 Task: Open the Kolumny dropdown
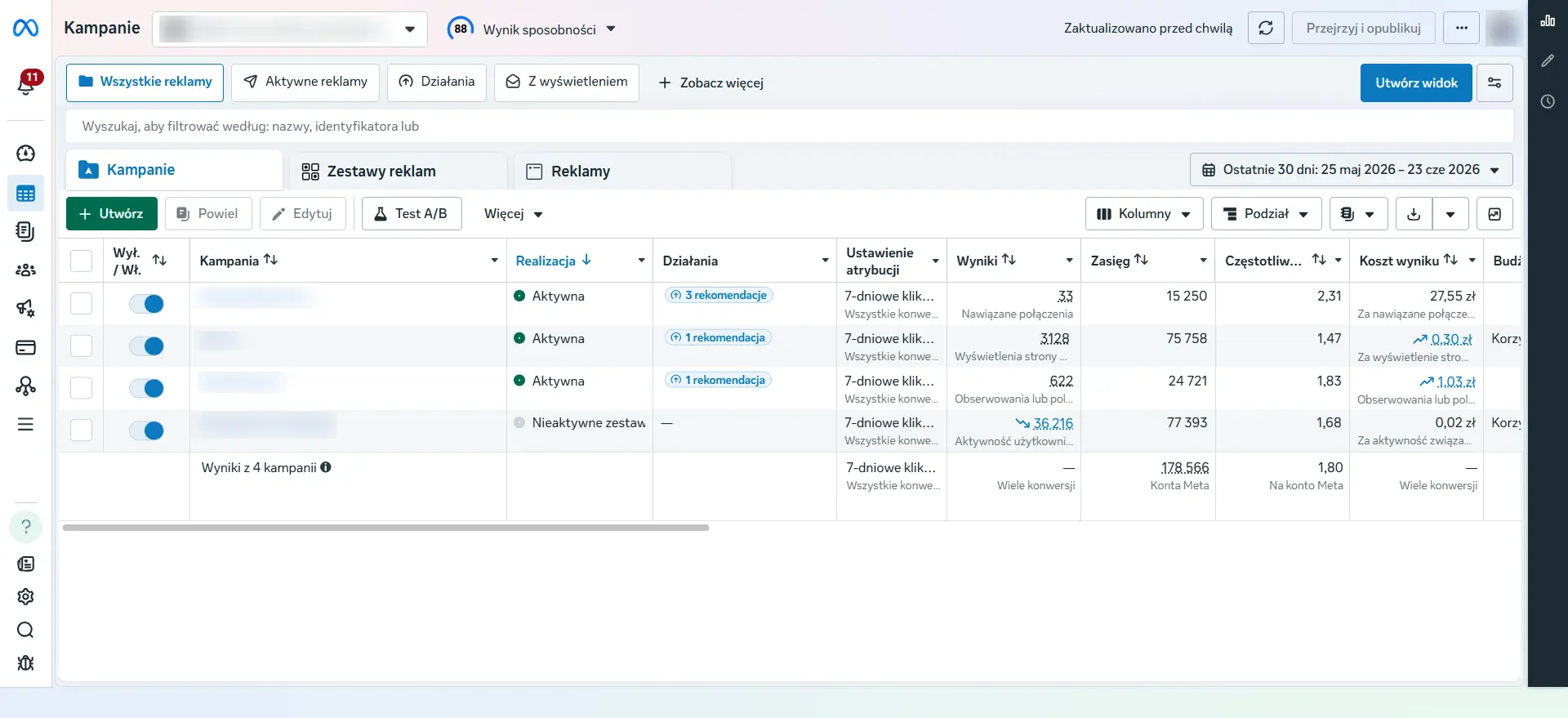[1143, 214]
